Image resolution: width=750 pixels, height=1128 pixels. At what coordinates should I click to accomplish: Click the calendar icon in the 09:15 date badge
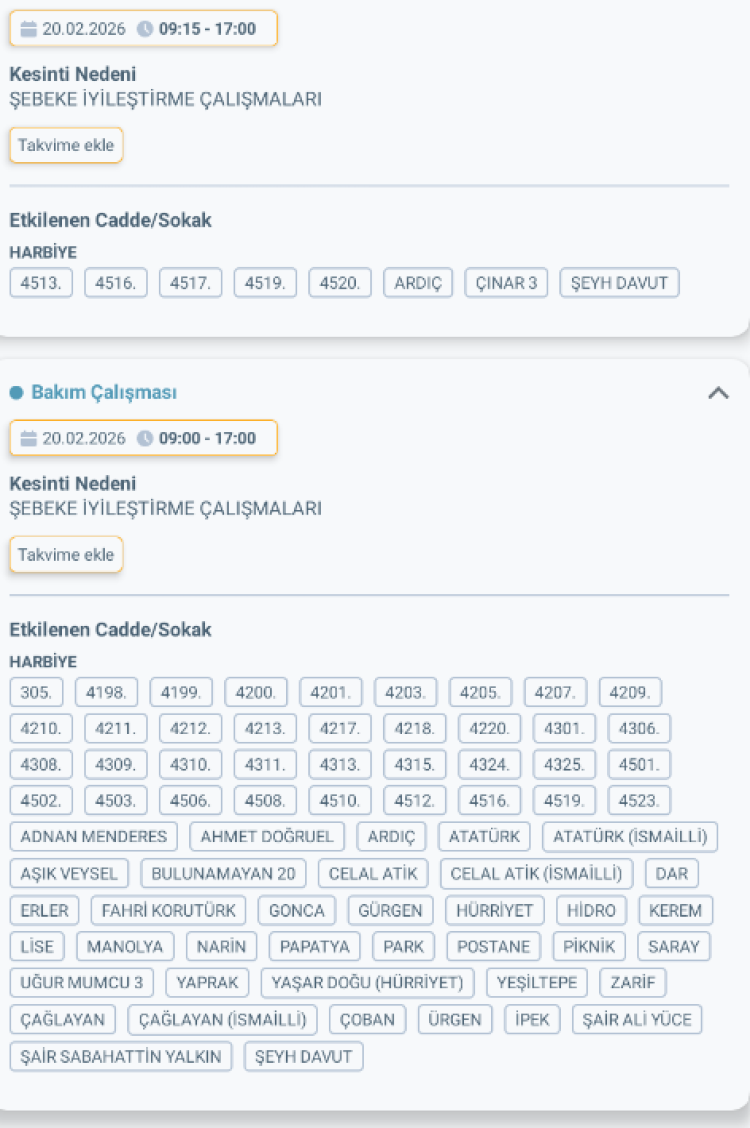pos(28,29)
